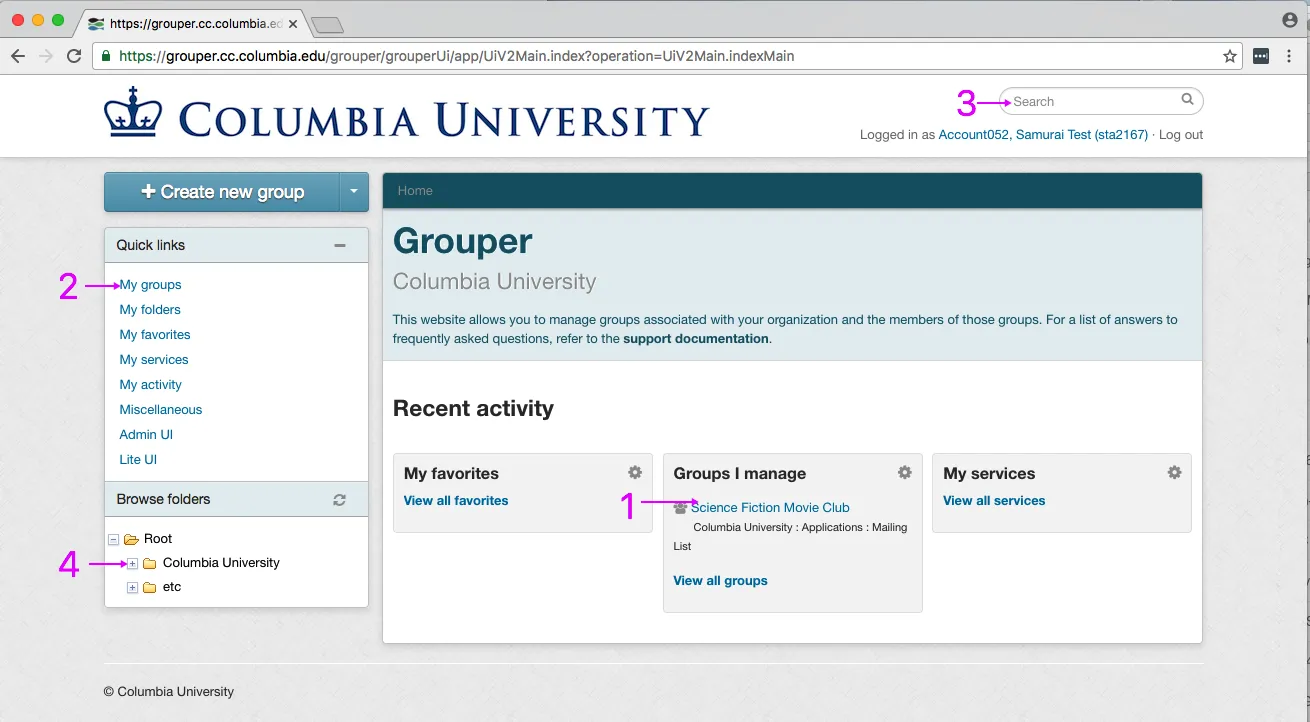The image size is (1310, 722).
Task: Click Account052, Samurai Test user link
Action: click(x=1043, y=135)
